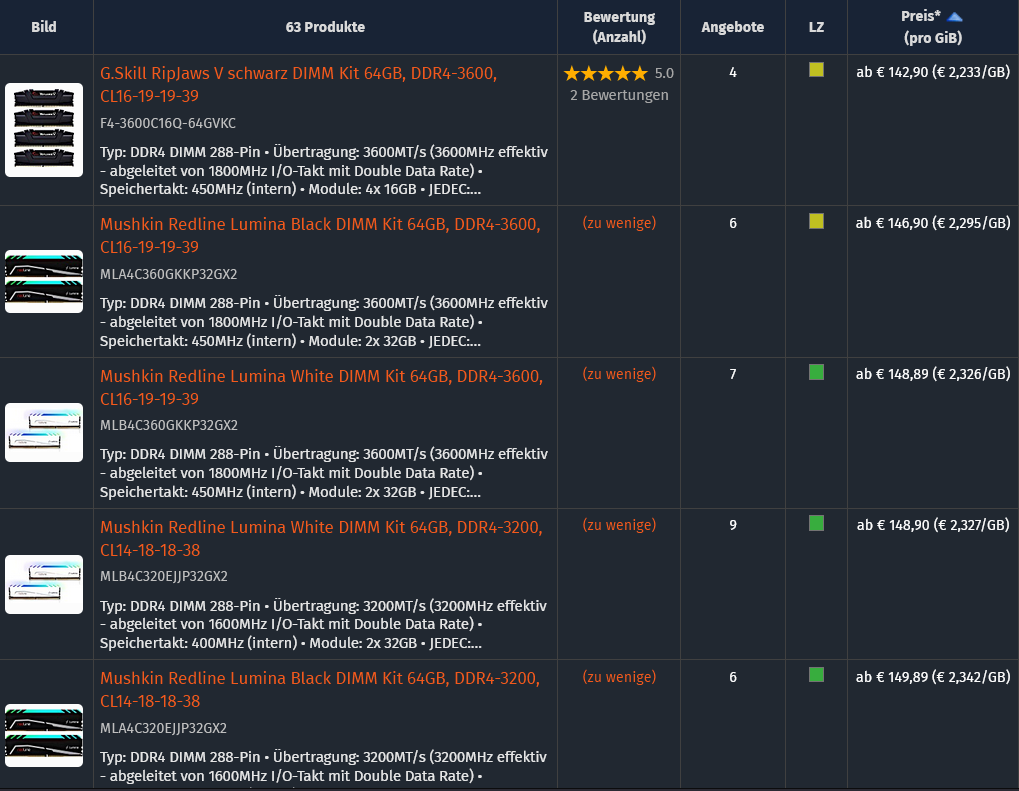View Lumina Black DDR4-3200 product thumbnail
This screenshot has height=791, width=1019.
(44, 735)
